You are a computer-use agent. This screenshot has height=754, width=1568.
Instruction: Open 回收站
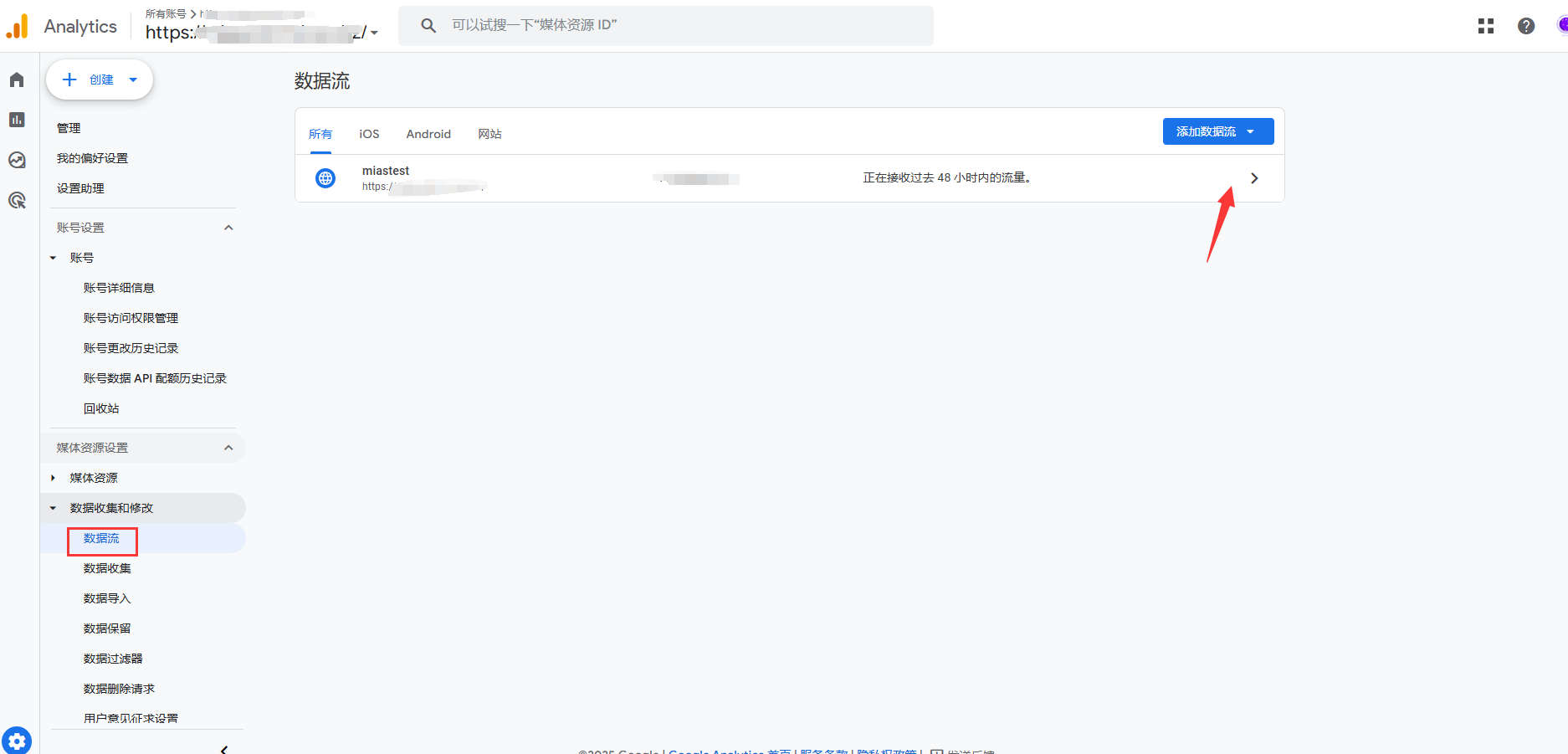[x=101, y=408]
